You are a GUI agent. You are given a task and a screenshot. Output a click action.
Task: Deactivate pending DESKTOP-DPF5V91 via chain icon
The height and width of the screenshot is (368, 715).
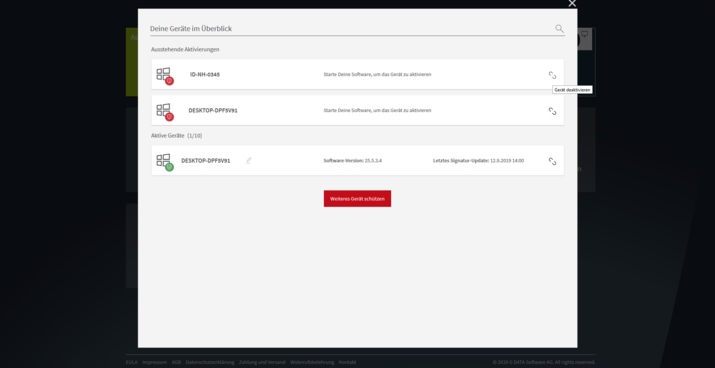click(552, 111)
